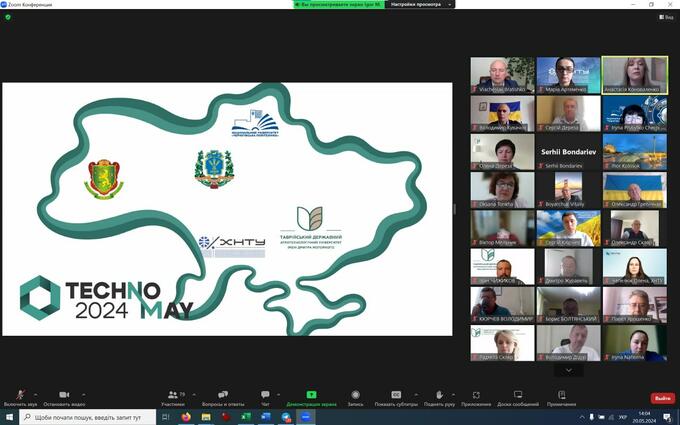This screenshot has height=425, width=680.
Task: Select Ihor Kozlouk landscape tile
Action: click(635, 152)
